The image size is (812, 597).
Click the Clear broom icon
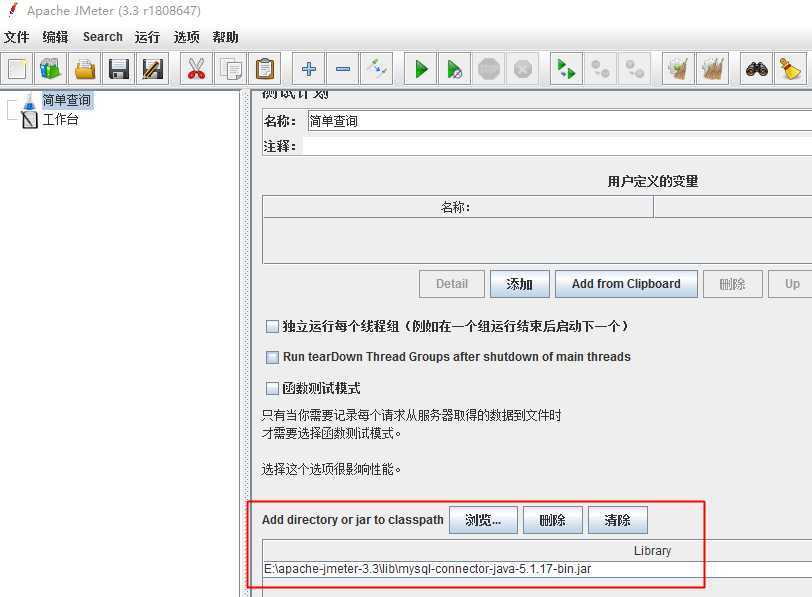[678, 69]
